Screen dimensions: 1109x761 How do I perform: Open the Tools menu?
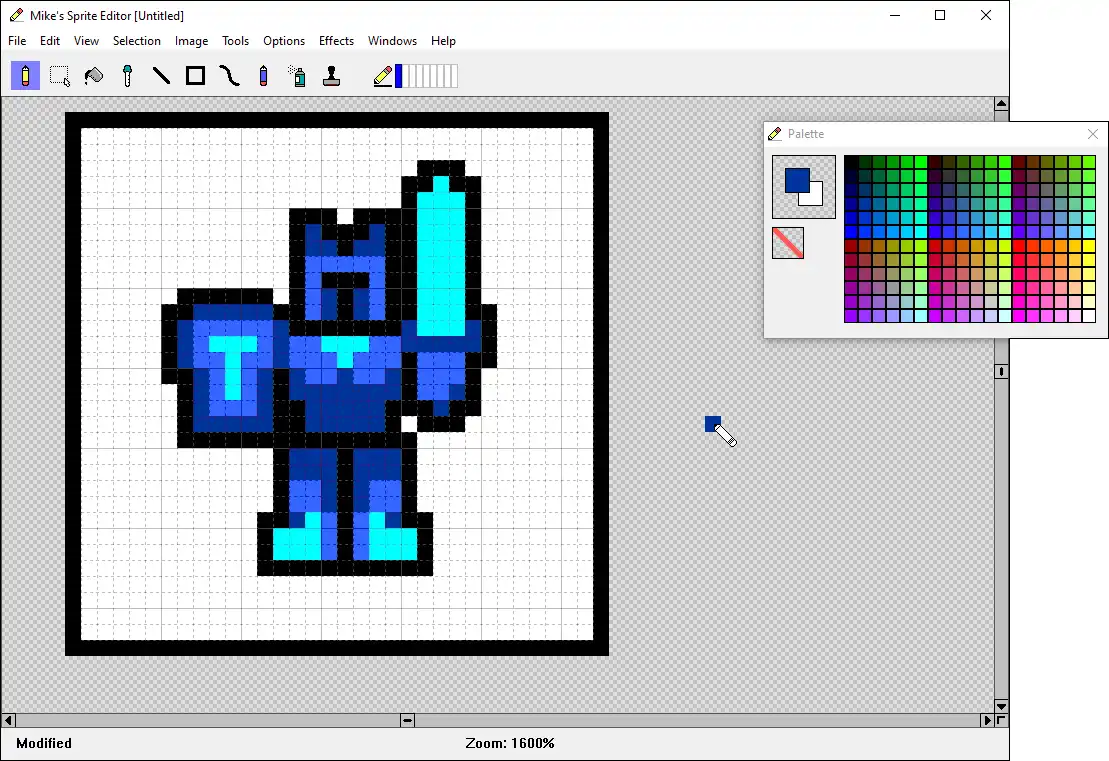pos(236,41)
